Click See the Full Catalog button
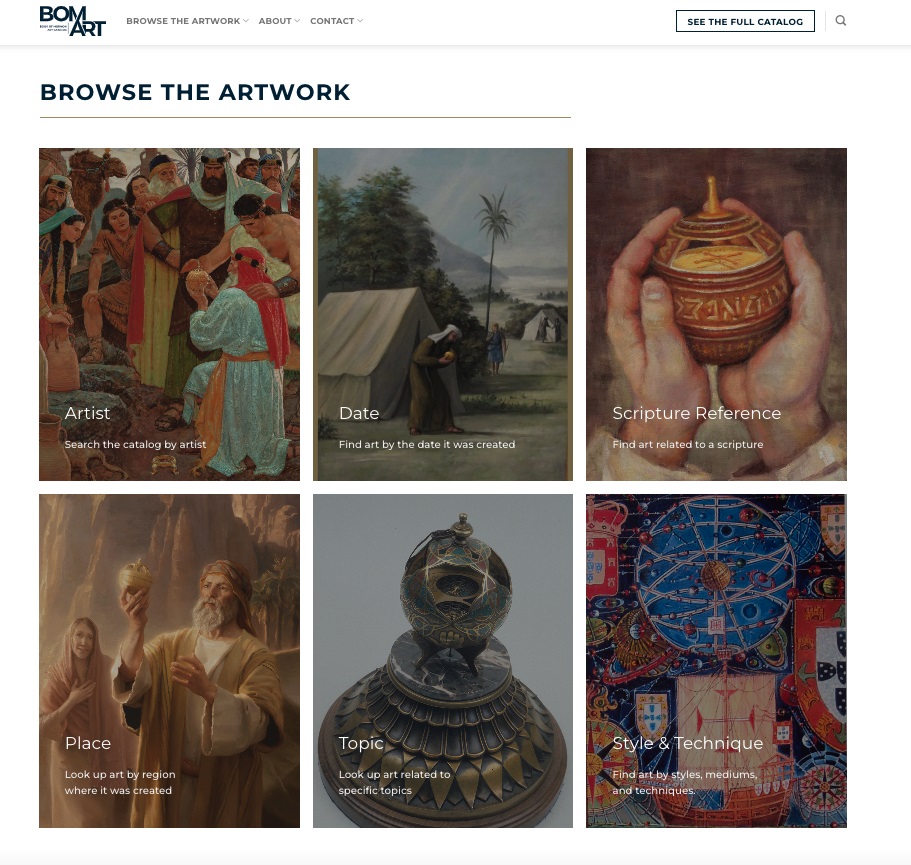911x865 pixels. pyautogui.click(x=745, y=21)
